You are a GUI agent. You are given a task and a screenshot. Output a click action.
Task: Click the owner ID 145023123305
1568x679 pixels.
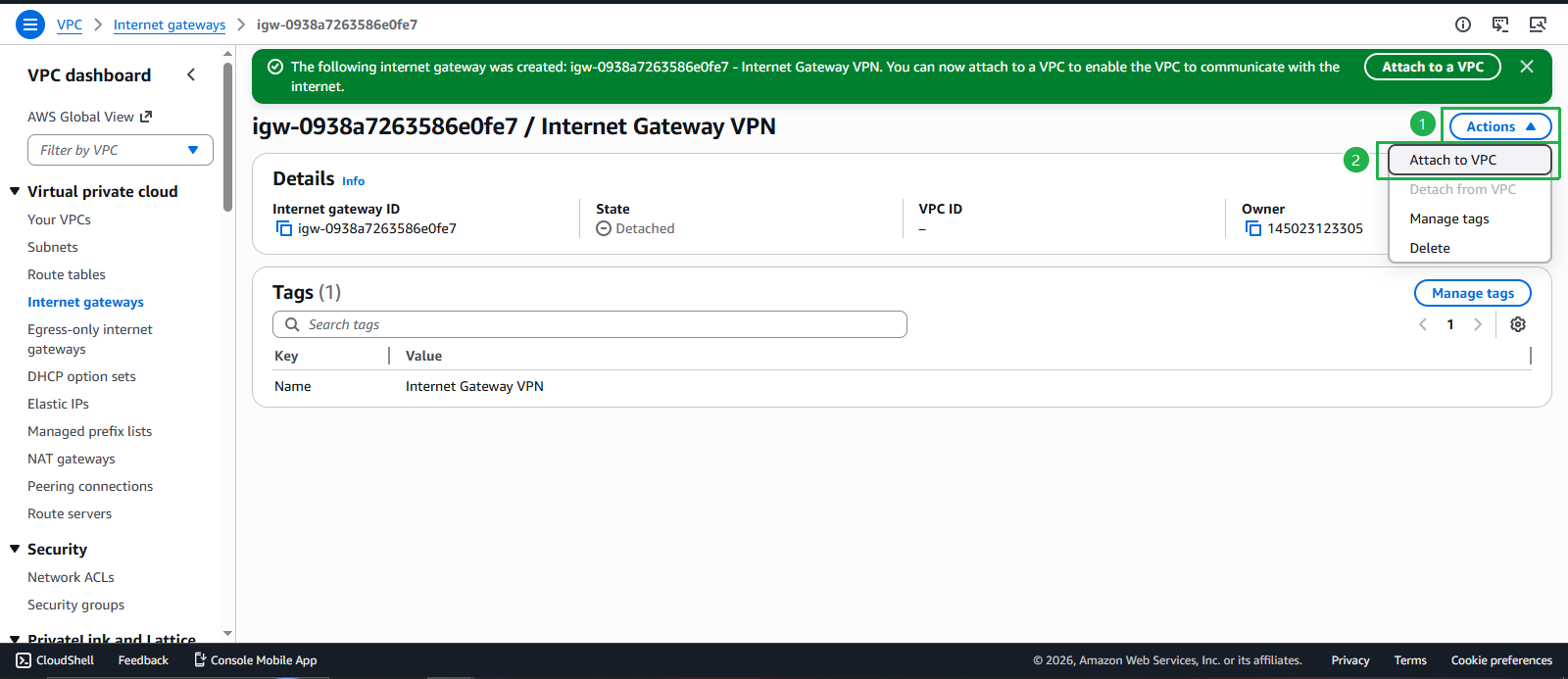1315,228
